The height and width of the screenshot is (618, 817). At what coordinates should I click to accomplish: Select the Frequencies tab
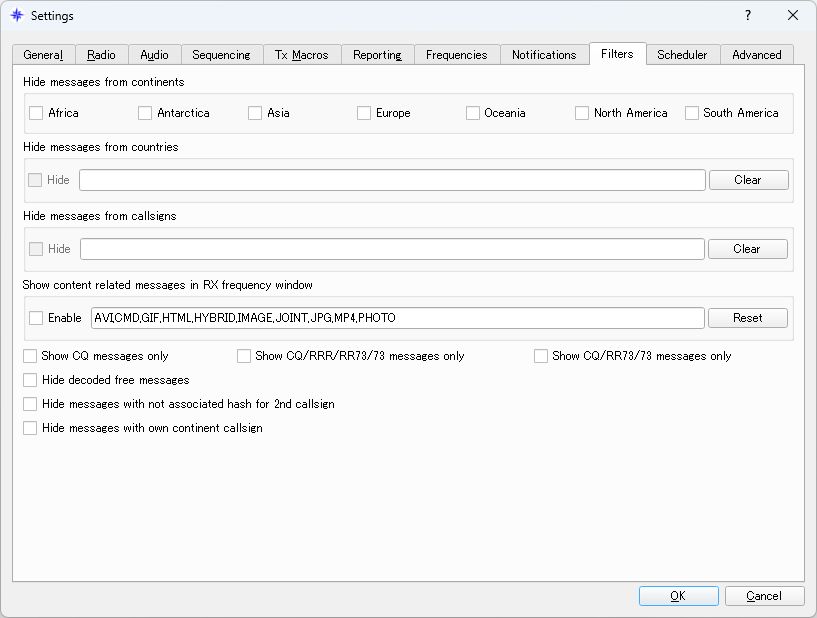click(x=457, y=55)
